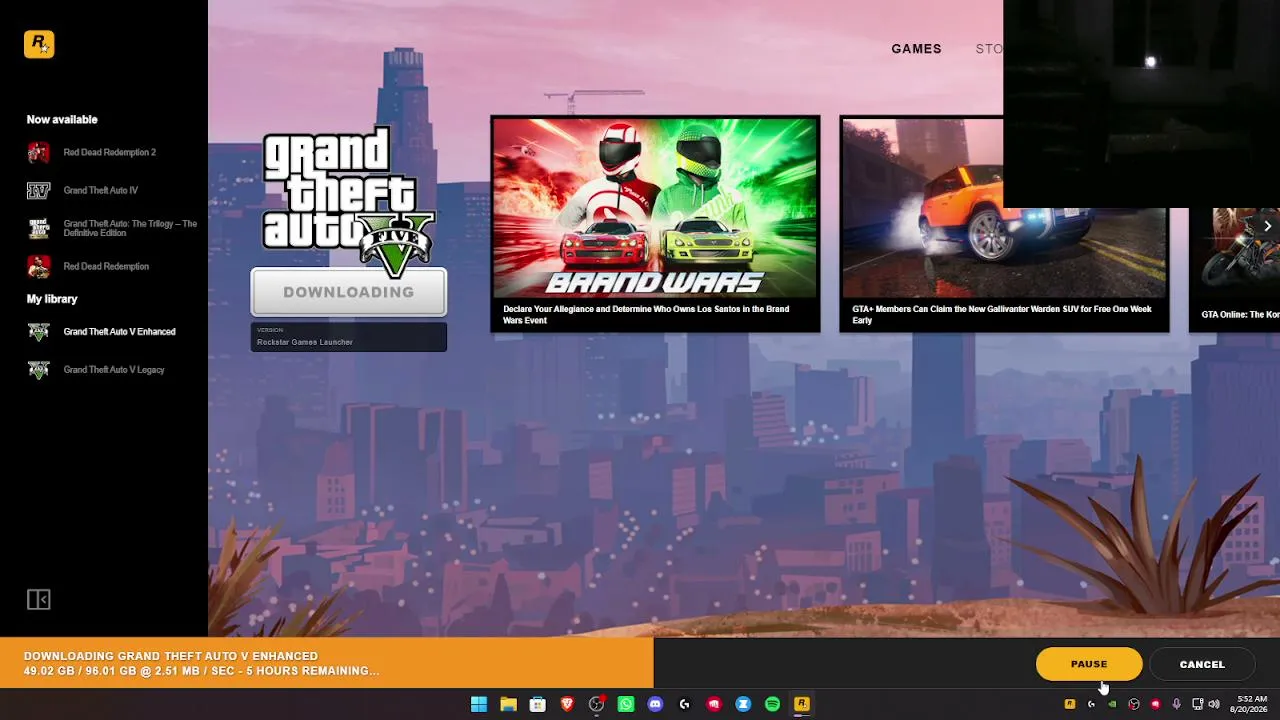Open File Explorer from the taskbar
Image resolution: width=1280 pixels, height=720 pixels.
pyautogui.click(x=508, y=704)
